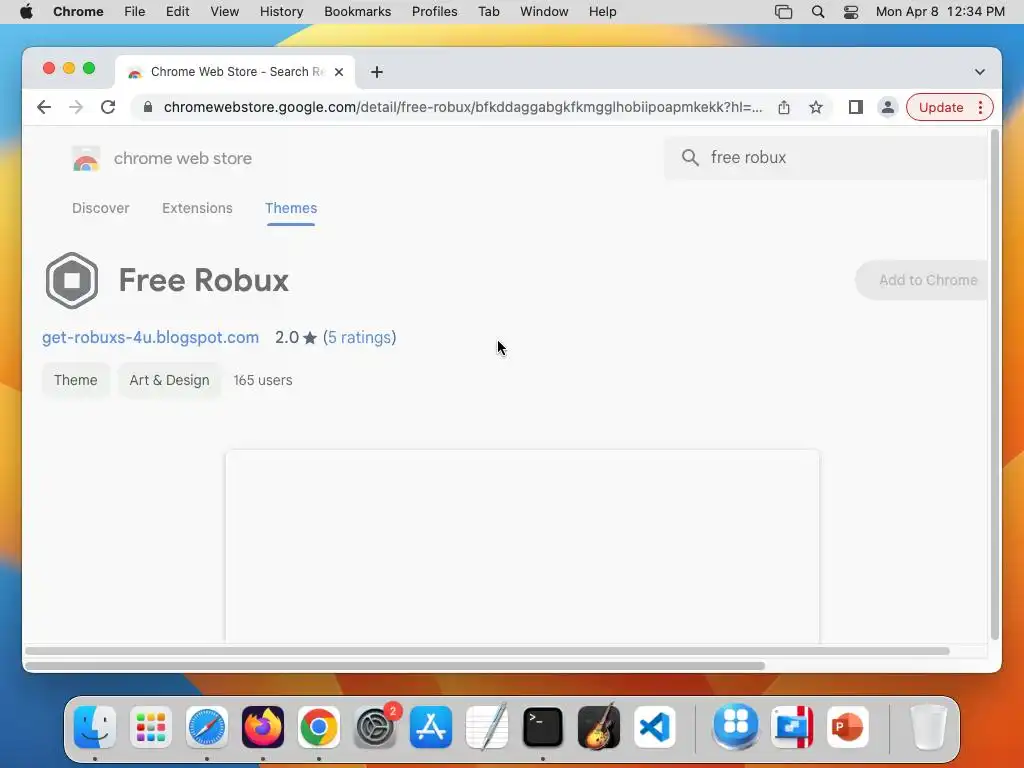Open Trash from the dock

tap(929, 727)
